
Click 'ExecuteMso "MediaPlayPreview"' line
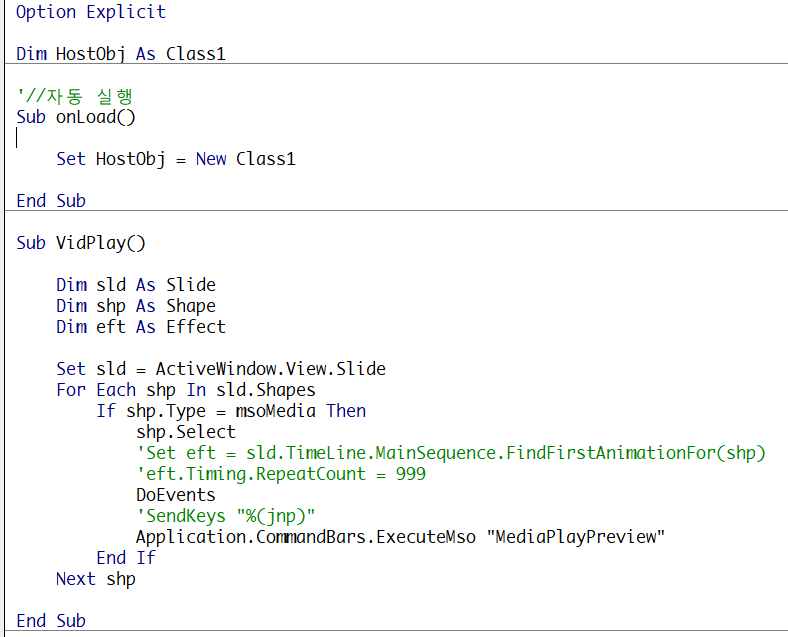click(x=401, y=537)
